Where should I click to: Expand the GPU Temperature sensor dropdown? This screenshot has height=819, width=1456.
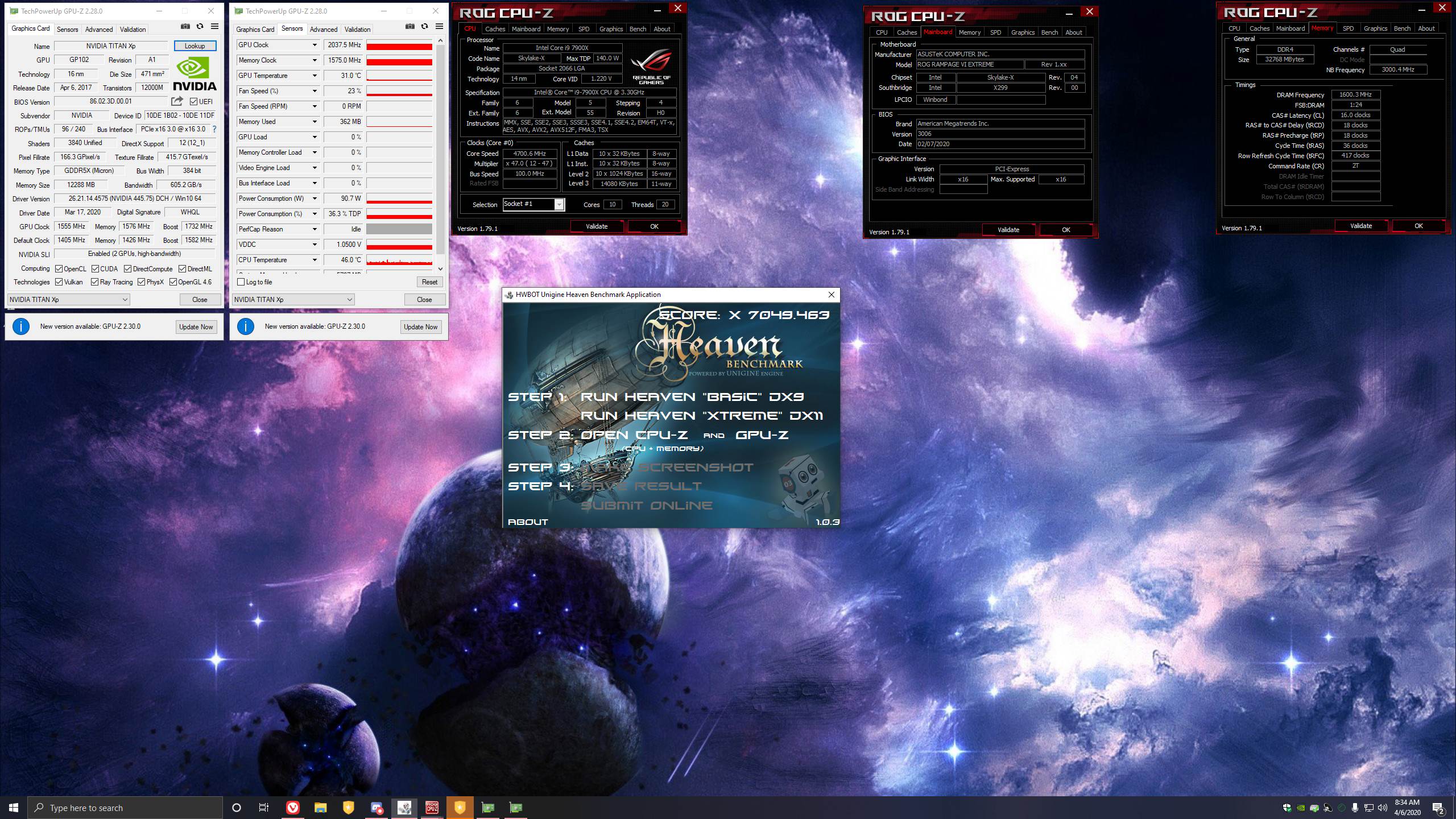tap(314, 76)
